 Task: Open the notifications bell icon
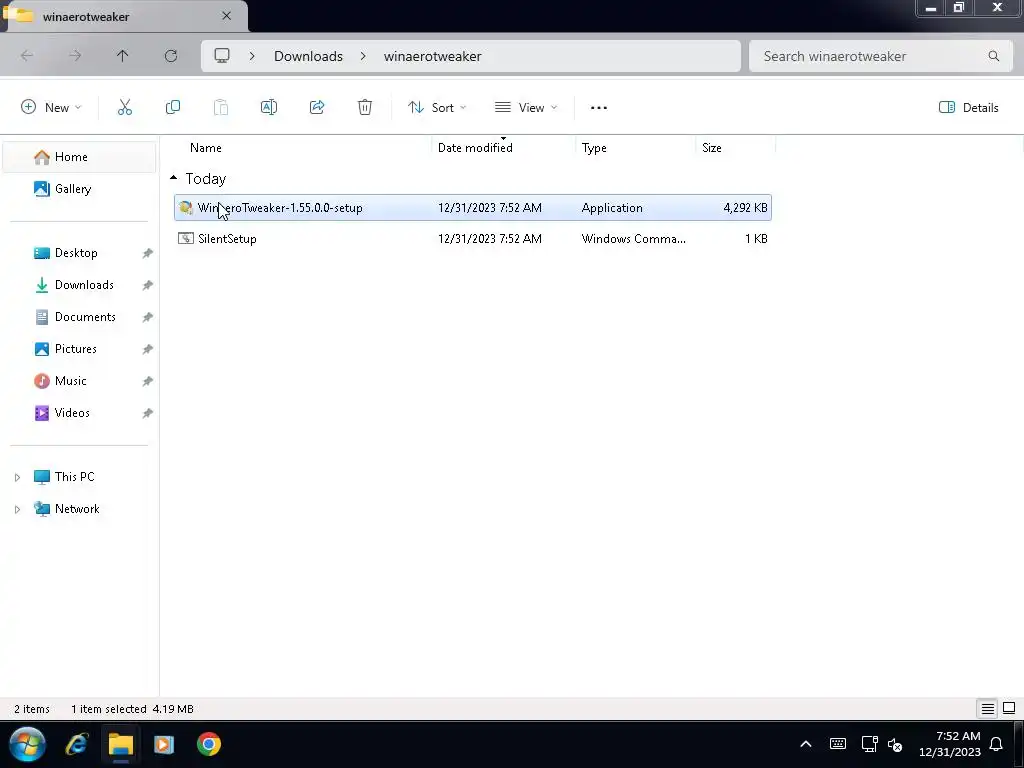point(997,744)
